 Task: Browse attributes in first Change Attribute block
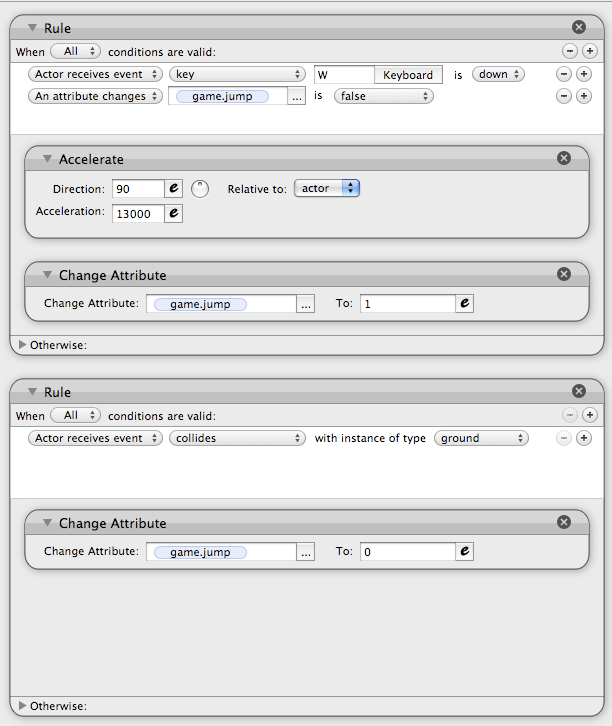[x=306, y=303]
